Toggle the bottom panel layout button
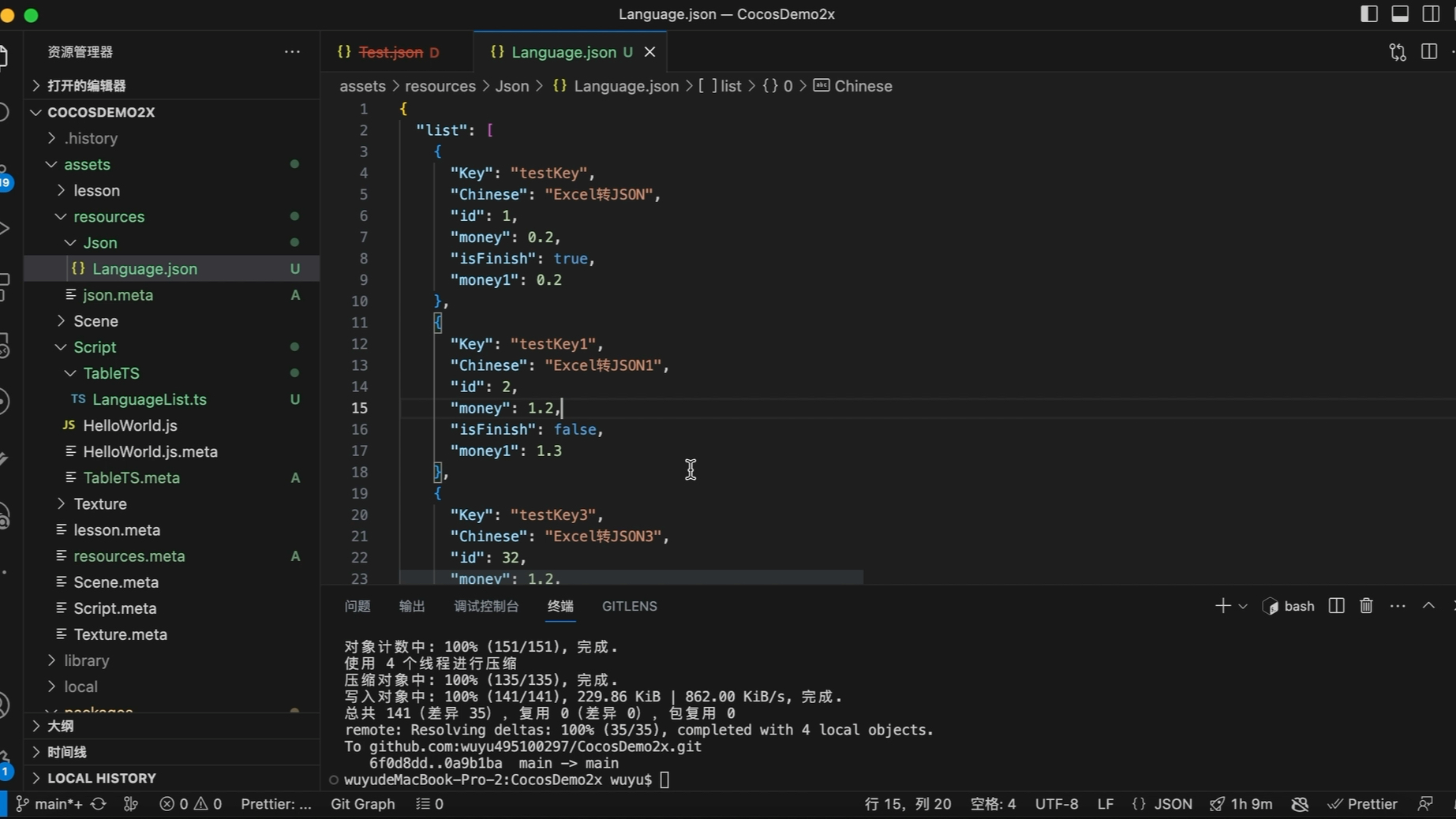The width and height of the screenshot is (1456, 819). [x=1400, y=14]
